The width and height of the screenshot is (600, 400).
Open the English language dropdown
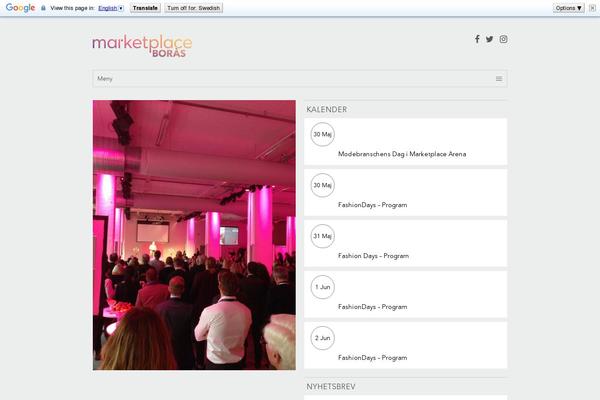111,8
